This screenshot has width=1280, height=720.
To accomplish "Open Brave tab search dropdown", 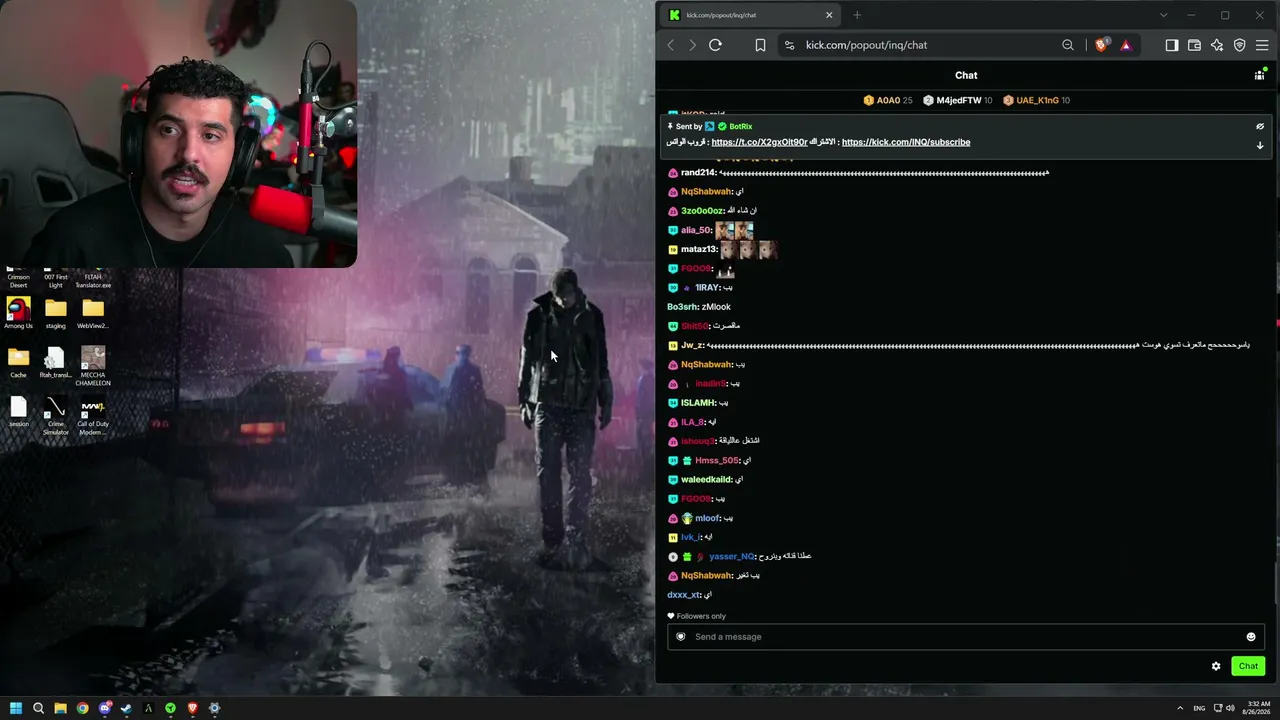I will (x=1163, y=15).
